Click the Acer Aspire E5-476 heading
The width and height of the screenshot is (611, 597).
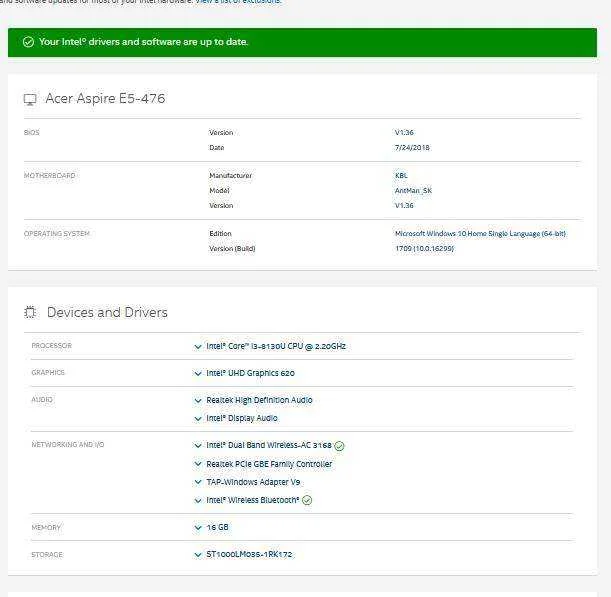(105, 99)
